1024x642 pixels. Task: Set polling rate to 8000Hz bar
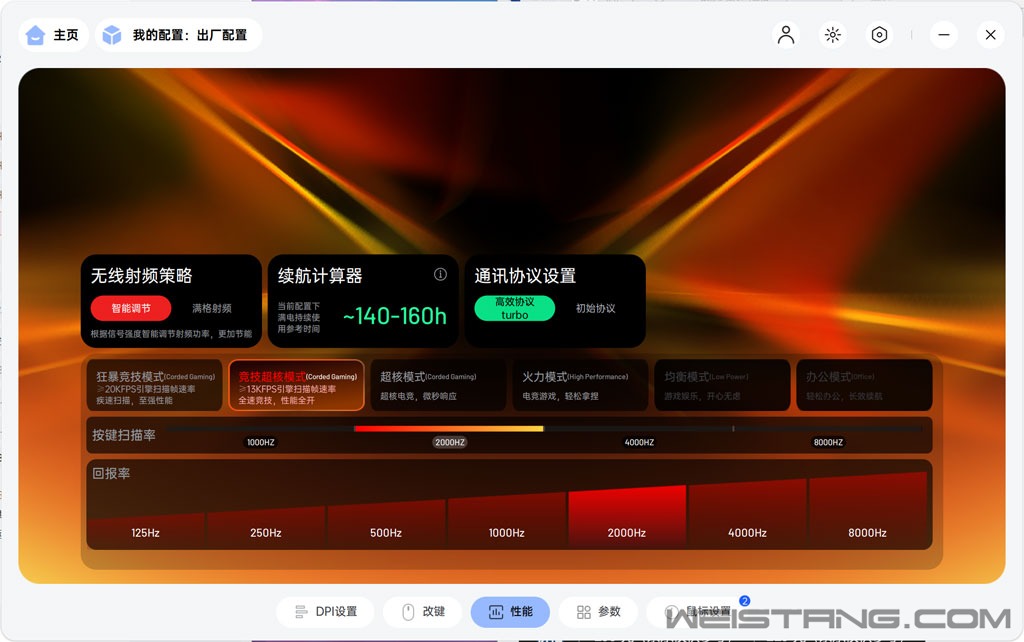[x=867, y=512]
